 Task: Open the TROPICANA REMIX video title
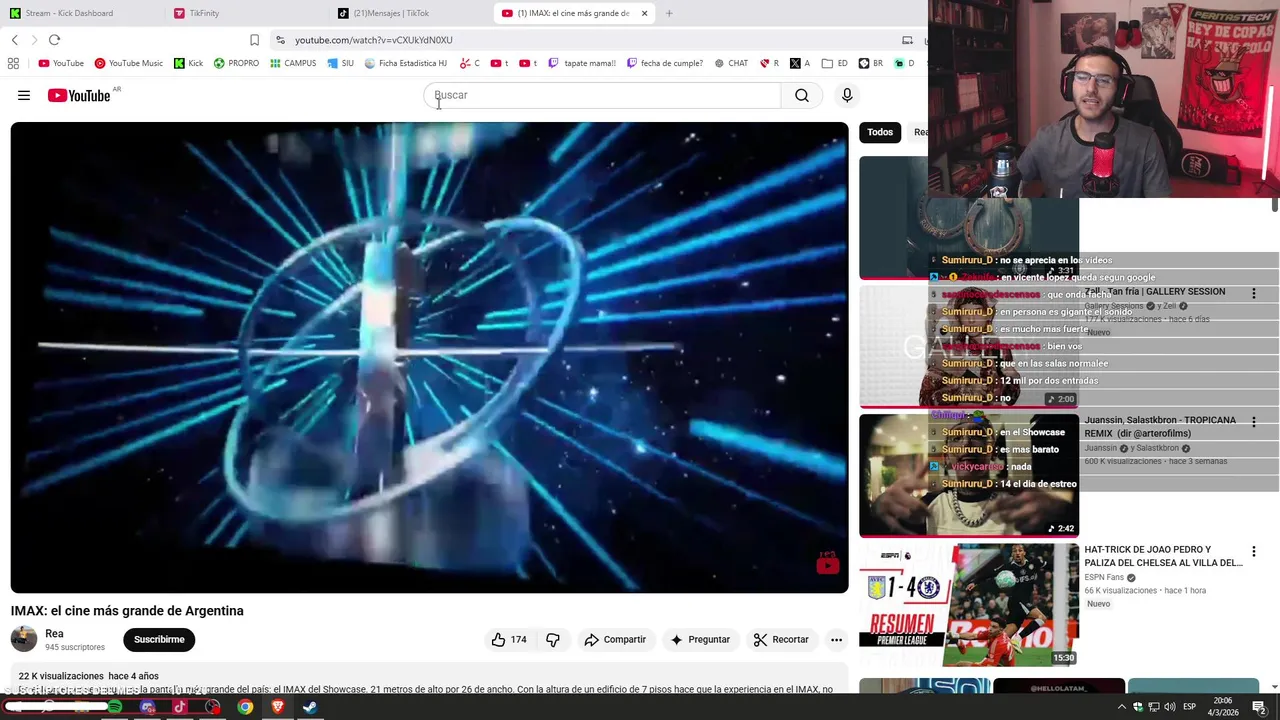point(1160,427)
